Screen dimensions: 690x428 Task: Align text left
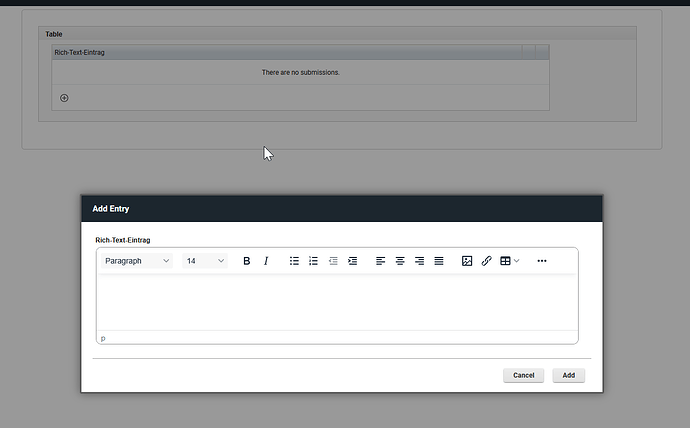click(381, 261)
